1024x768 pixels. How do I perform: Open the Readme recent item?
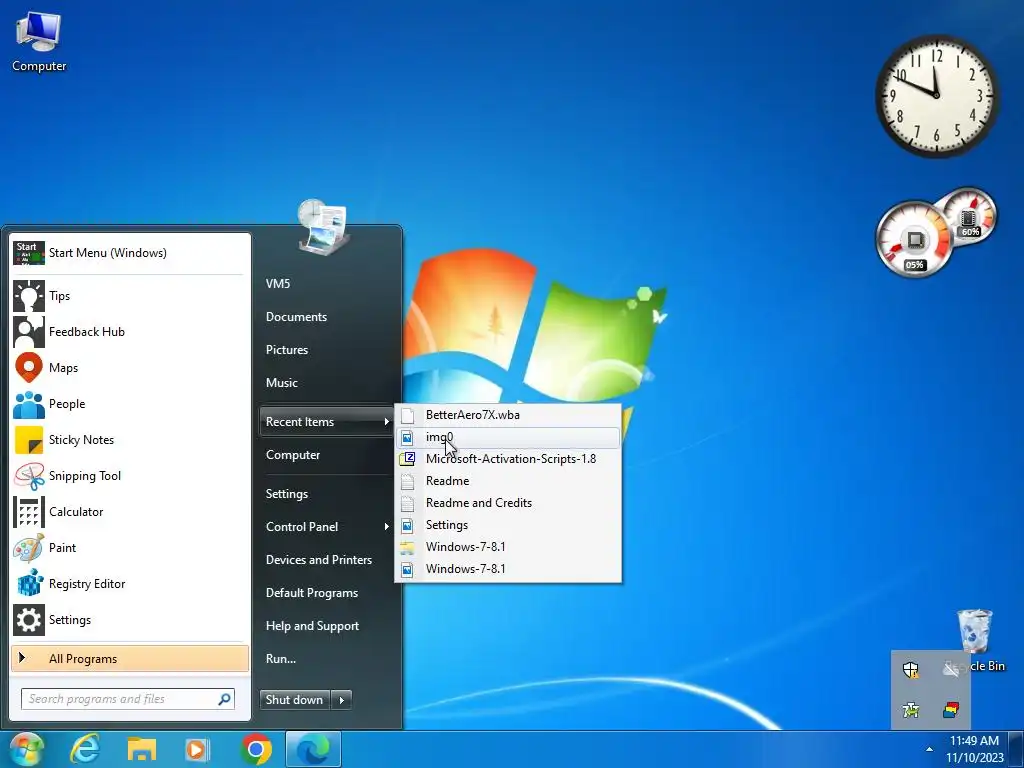[508, 481]
